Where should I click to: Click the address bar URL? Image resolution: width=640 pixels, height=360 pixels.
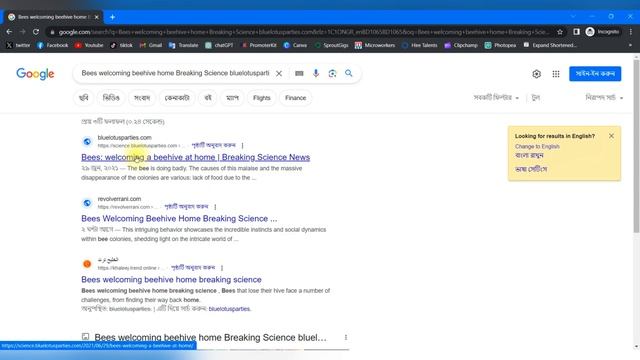click(304, 32)
